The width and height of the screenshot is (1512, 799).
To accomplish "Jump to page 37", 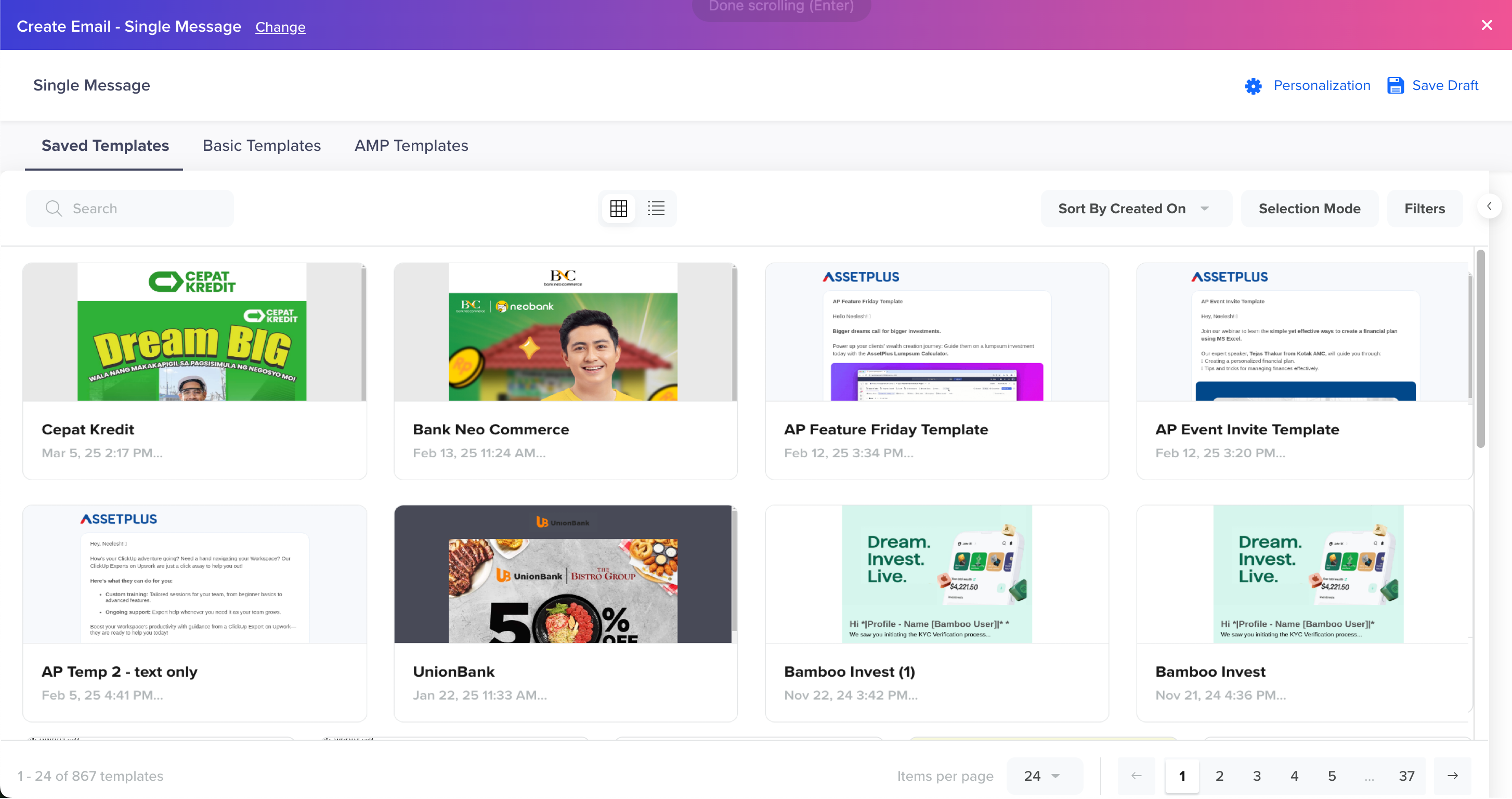I will click(x=1406, y=776).
